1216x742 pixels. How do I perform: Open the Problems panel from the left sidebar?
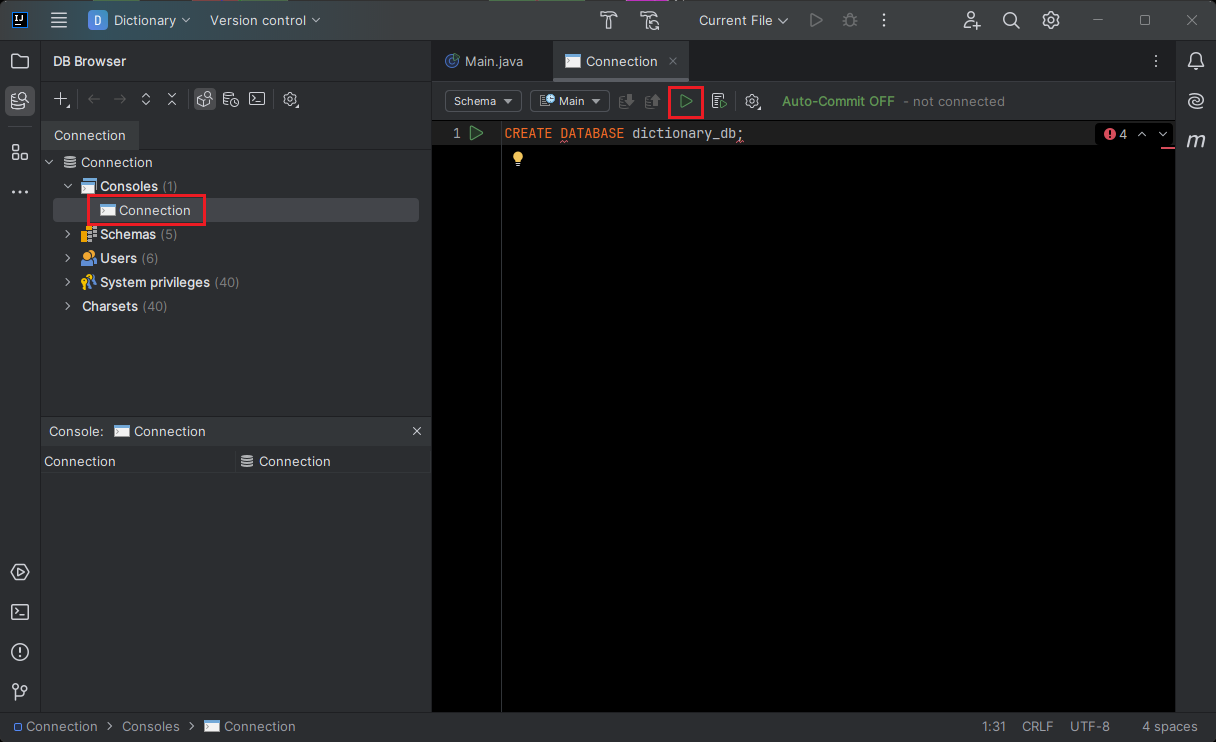20,652
